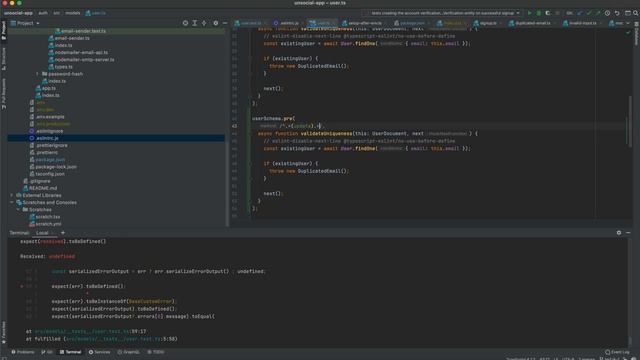Viewport: 640px width, 360px height.
Task: Open Project panel gear options
Action: tap(216, 23)
